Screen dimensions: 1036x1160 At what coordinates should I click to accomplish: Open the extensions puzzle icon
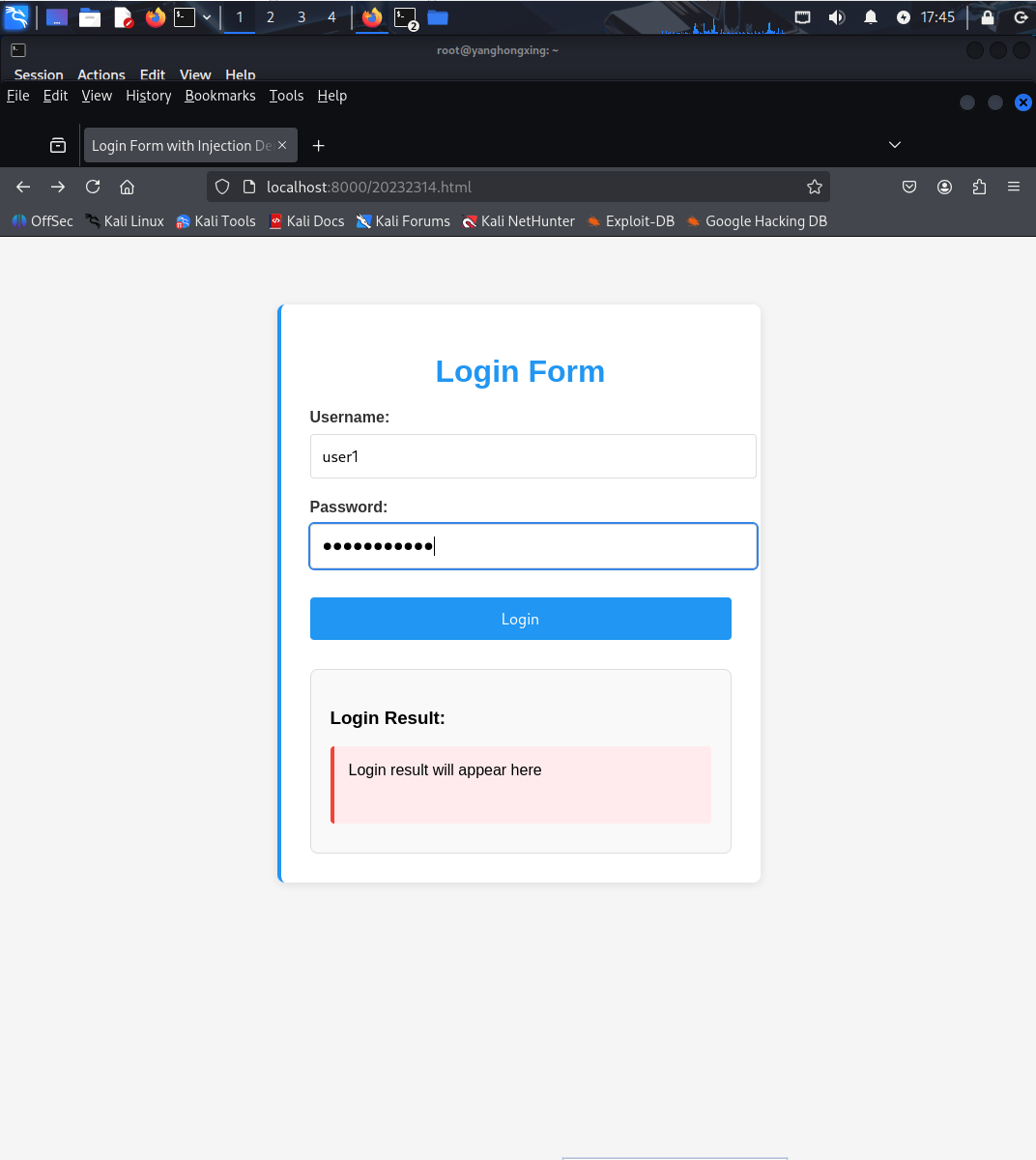point(979,187)
